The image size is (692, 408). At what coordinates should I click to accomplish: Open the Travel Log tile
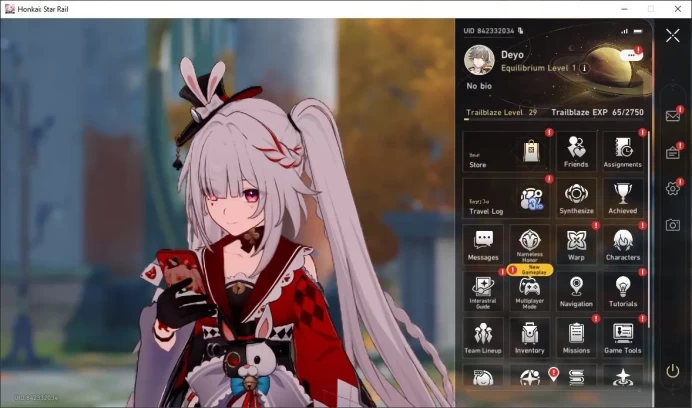tap(506, 198)
